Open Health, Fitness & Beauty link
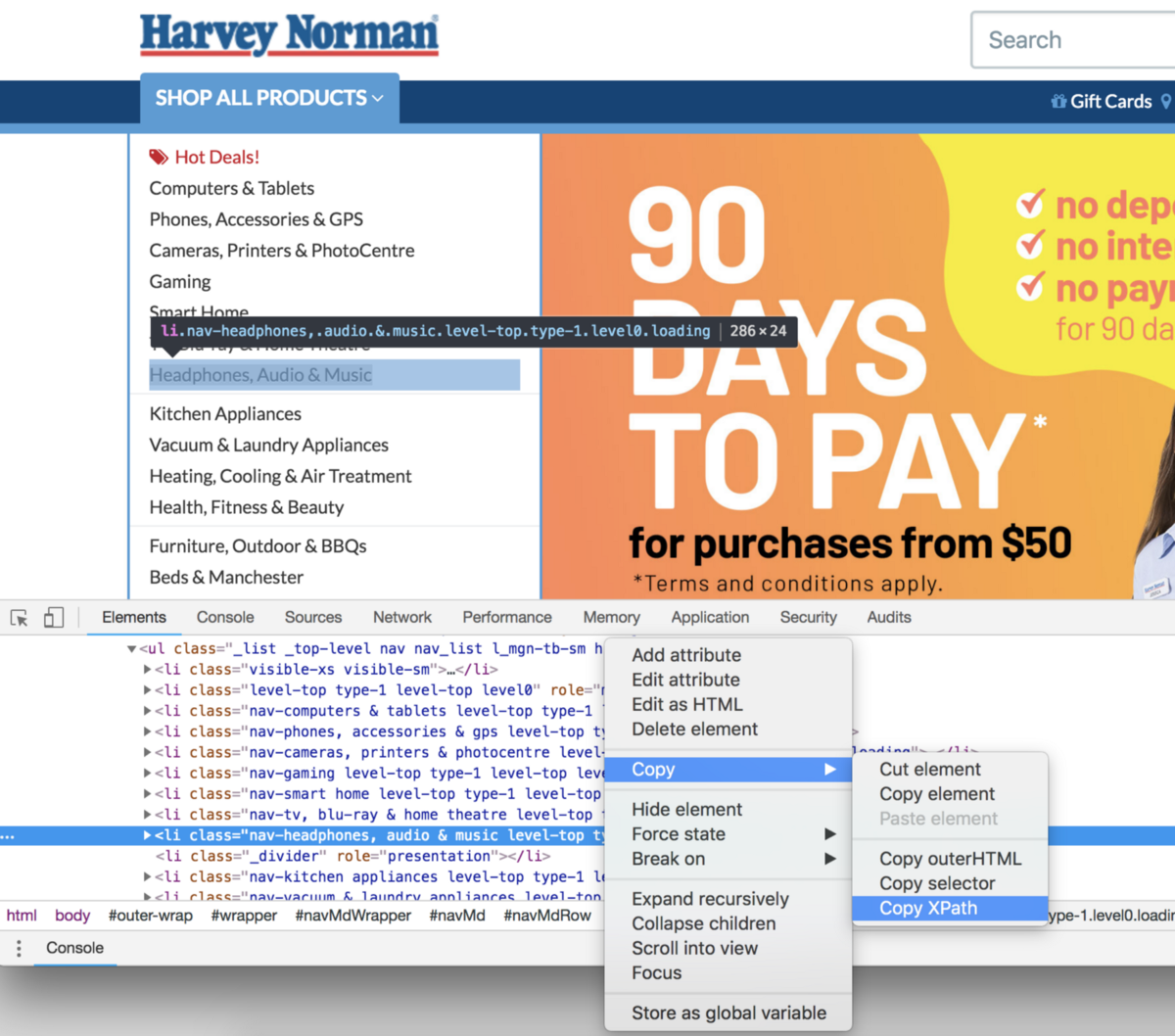 (x=247, y=507)
